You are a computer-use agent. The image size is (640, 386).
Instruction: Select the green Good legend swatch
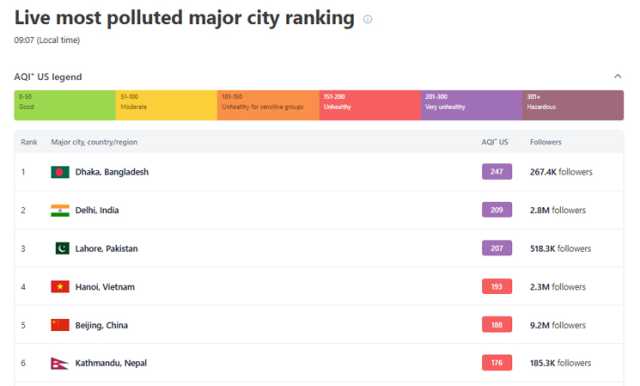click(x=65, y=105)
